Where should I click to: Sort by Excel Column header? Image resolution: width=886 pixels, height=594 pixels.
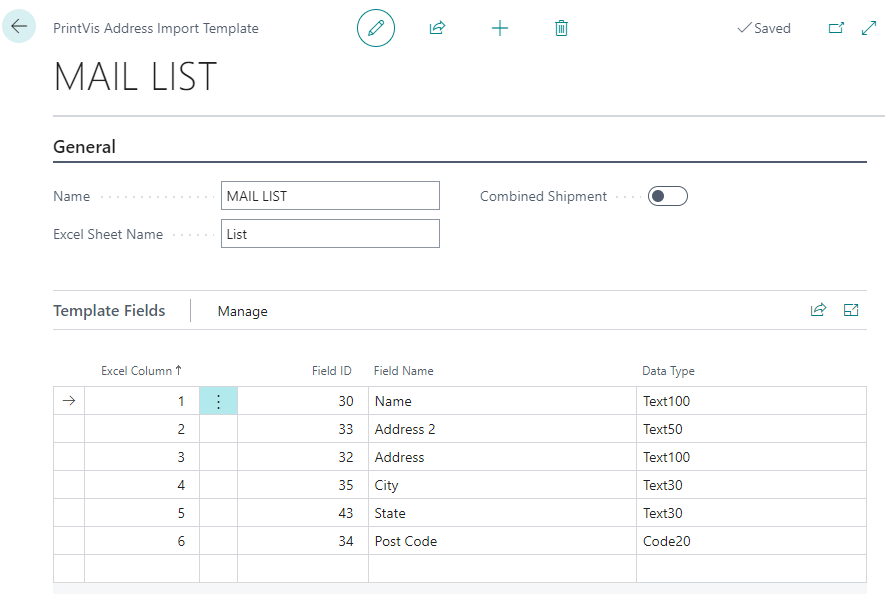(141, 371)
